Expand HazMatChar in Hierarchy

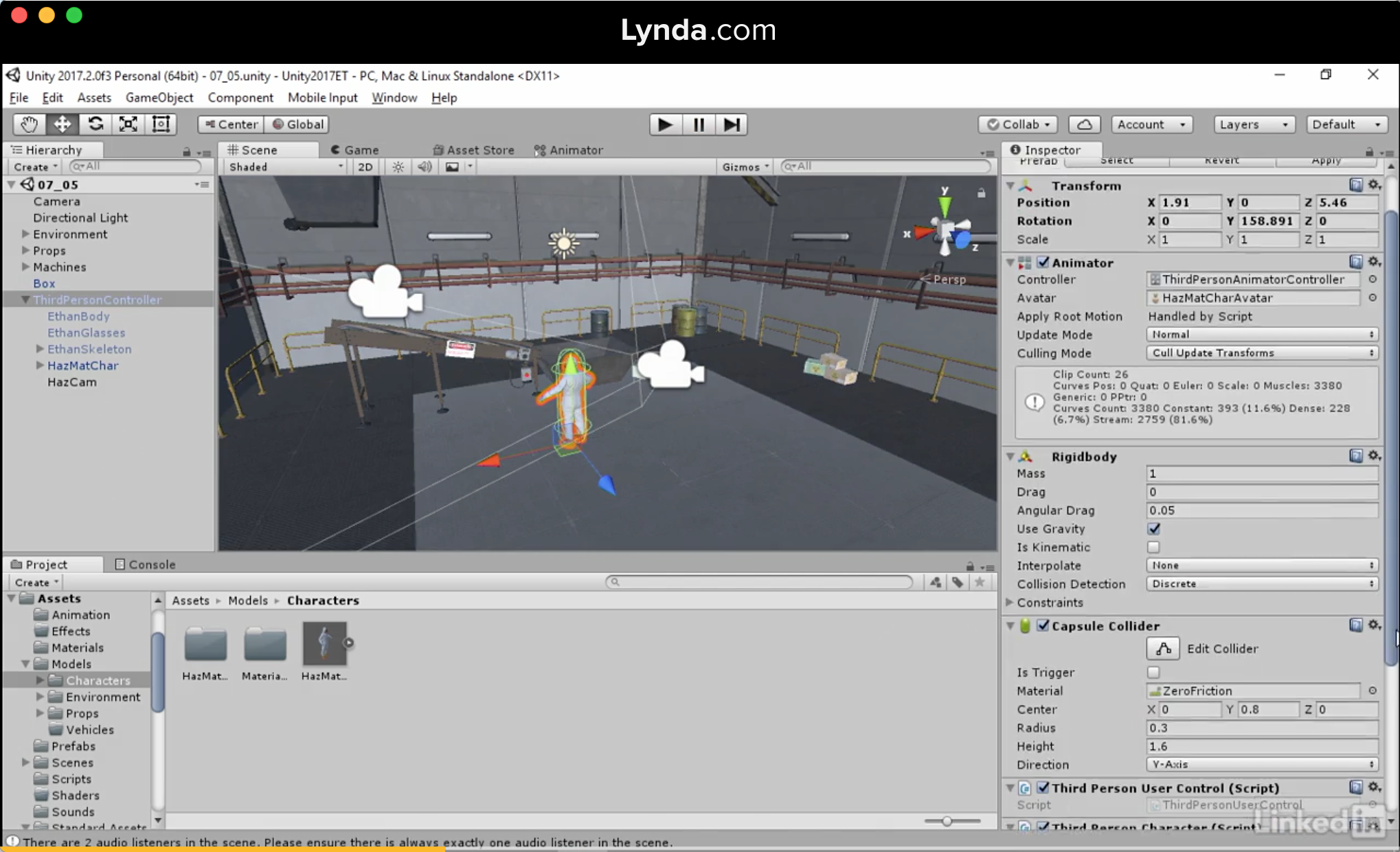pyautogui.click(x=40, y=366)
